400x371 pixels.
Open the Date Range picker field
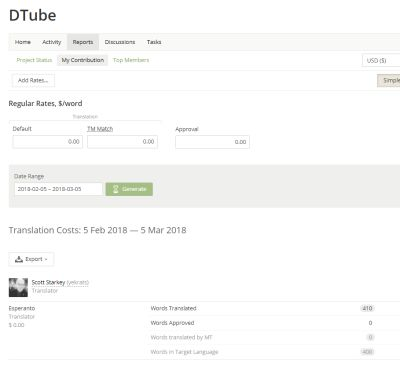(x=58, y=189)
